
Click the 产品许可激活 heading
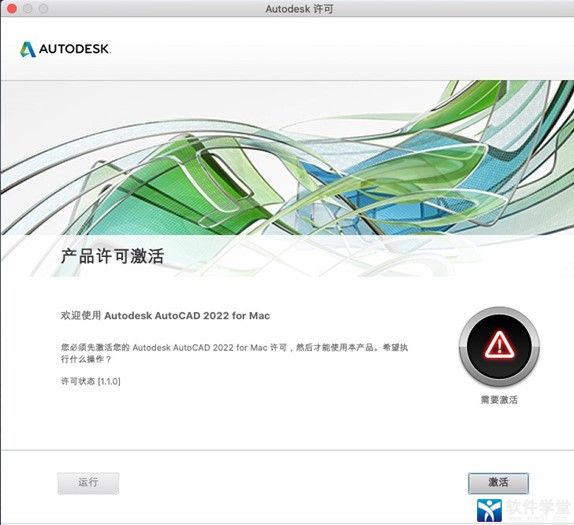click(x=112, y=256)
